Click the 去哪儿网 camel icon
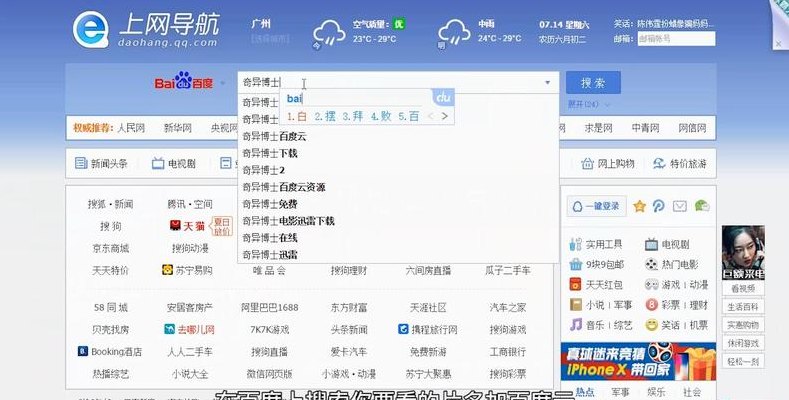 (170, 330)
